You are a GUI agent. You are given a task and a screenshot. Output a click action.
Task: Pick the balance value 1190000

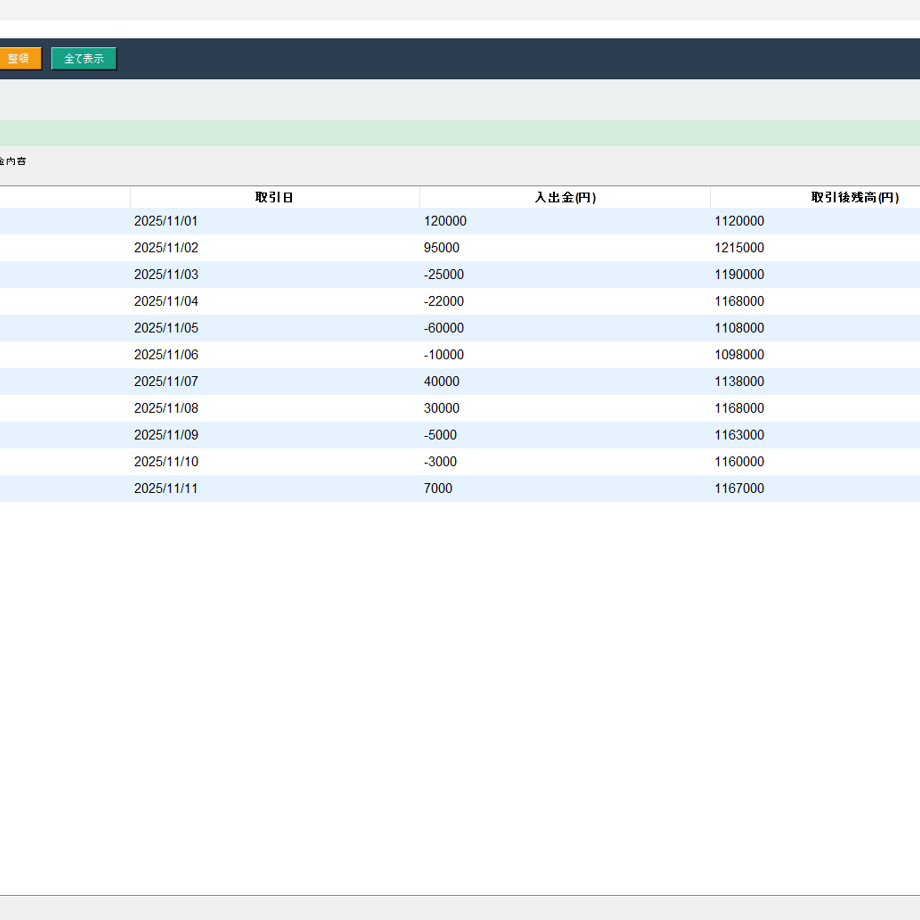[x=739, y=275]
